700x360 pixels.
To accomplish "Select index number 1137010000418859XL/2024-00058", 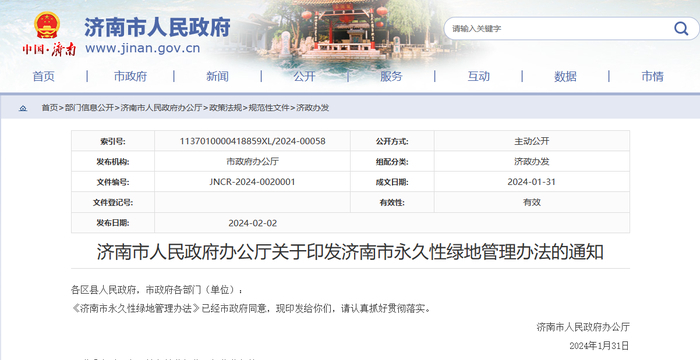I will coord(253,141).
